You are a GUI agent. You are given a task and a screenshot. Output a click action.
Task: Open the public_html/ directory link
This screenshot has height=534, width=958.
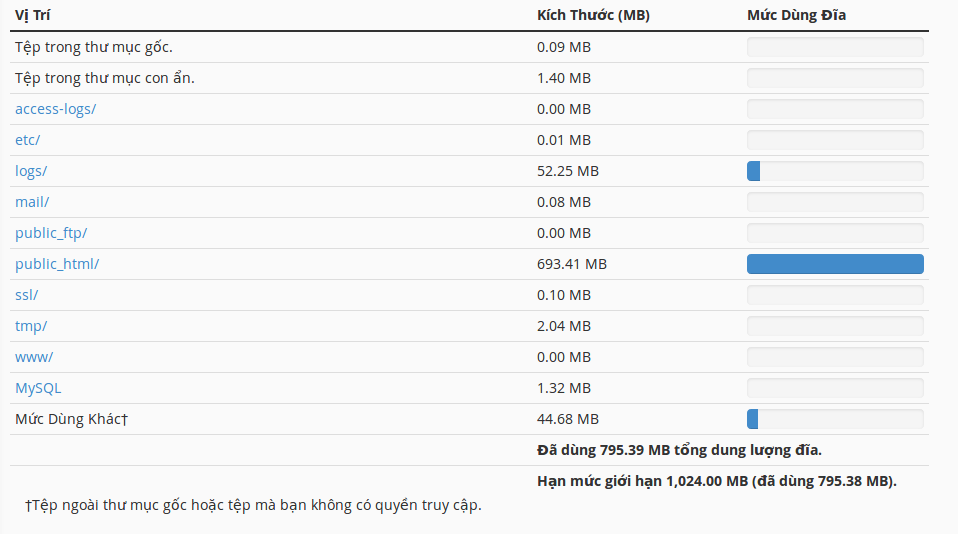tap(57, 264)
